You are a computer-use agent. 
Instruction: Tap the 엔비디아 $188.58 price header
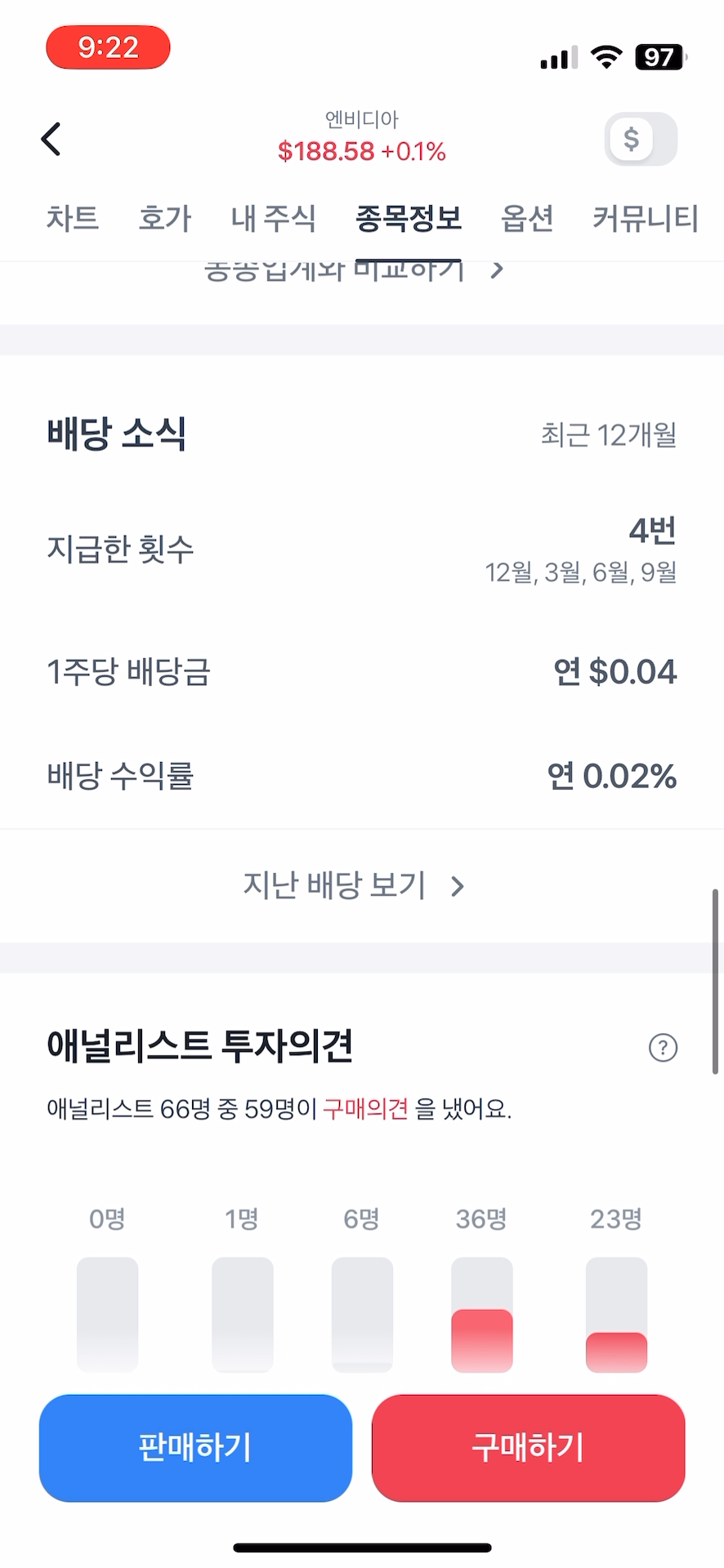pos(361,139)
